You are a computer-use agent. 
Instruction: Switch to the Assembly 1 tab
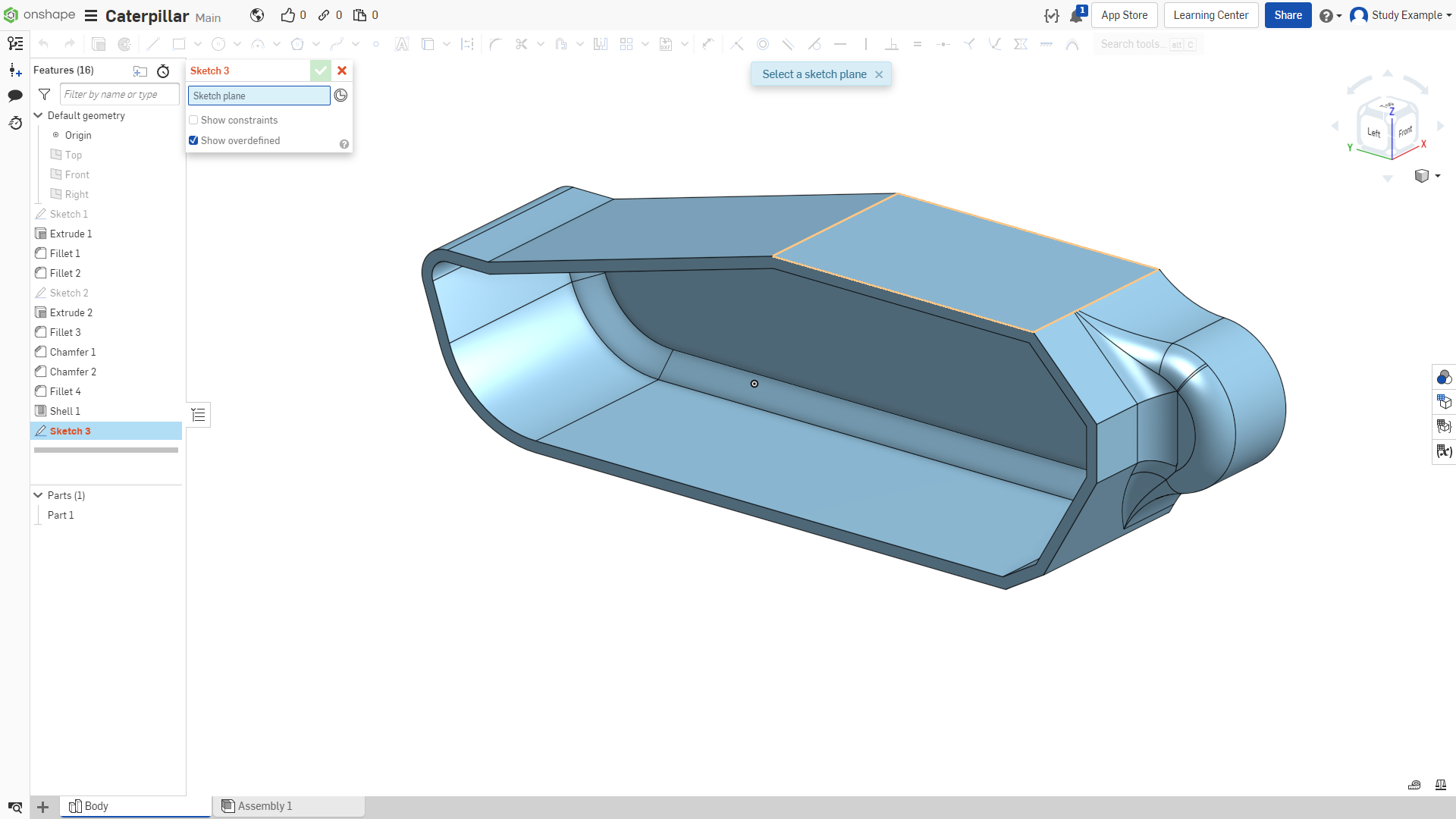pos(289,806)
